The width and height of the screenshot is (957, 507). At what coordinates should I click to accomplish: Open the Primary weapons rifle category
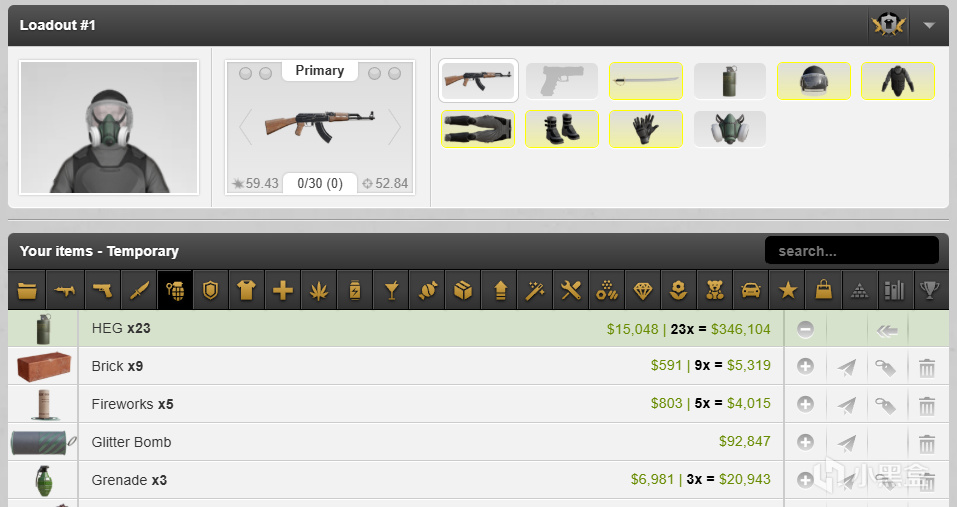pyautogui.click(x=64, y=290)
